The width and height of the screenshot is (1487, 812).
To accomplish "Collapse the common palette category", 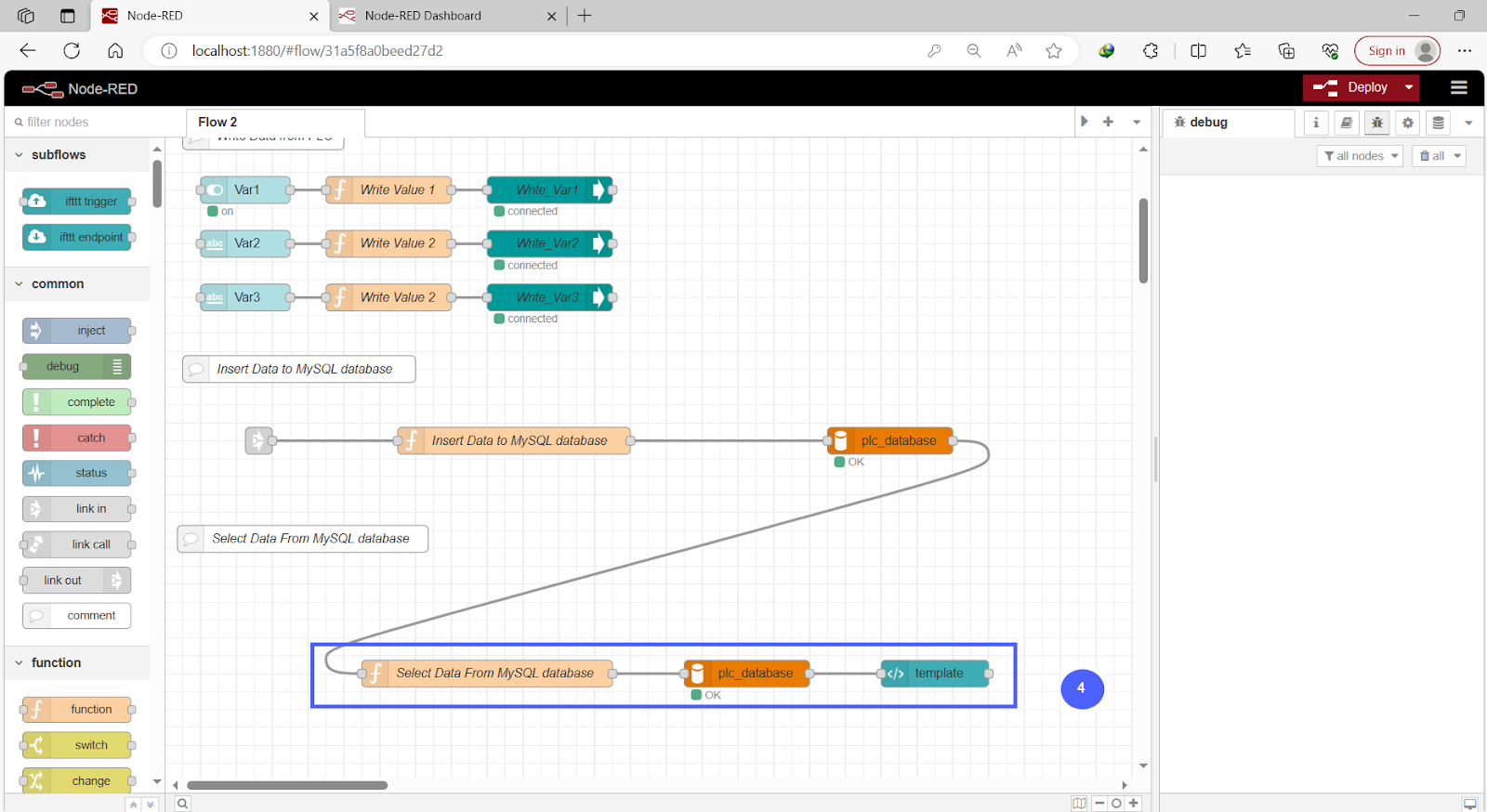I will [77, 284].
